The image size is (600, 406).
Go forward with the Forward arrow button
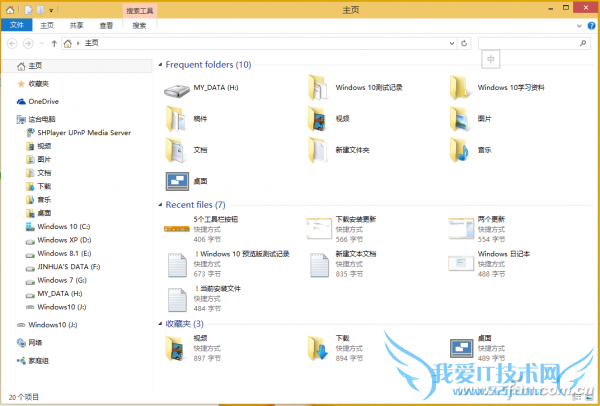pos(28,43)
